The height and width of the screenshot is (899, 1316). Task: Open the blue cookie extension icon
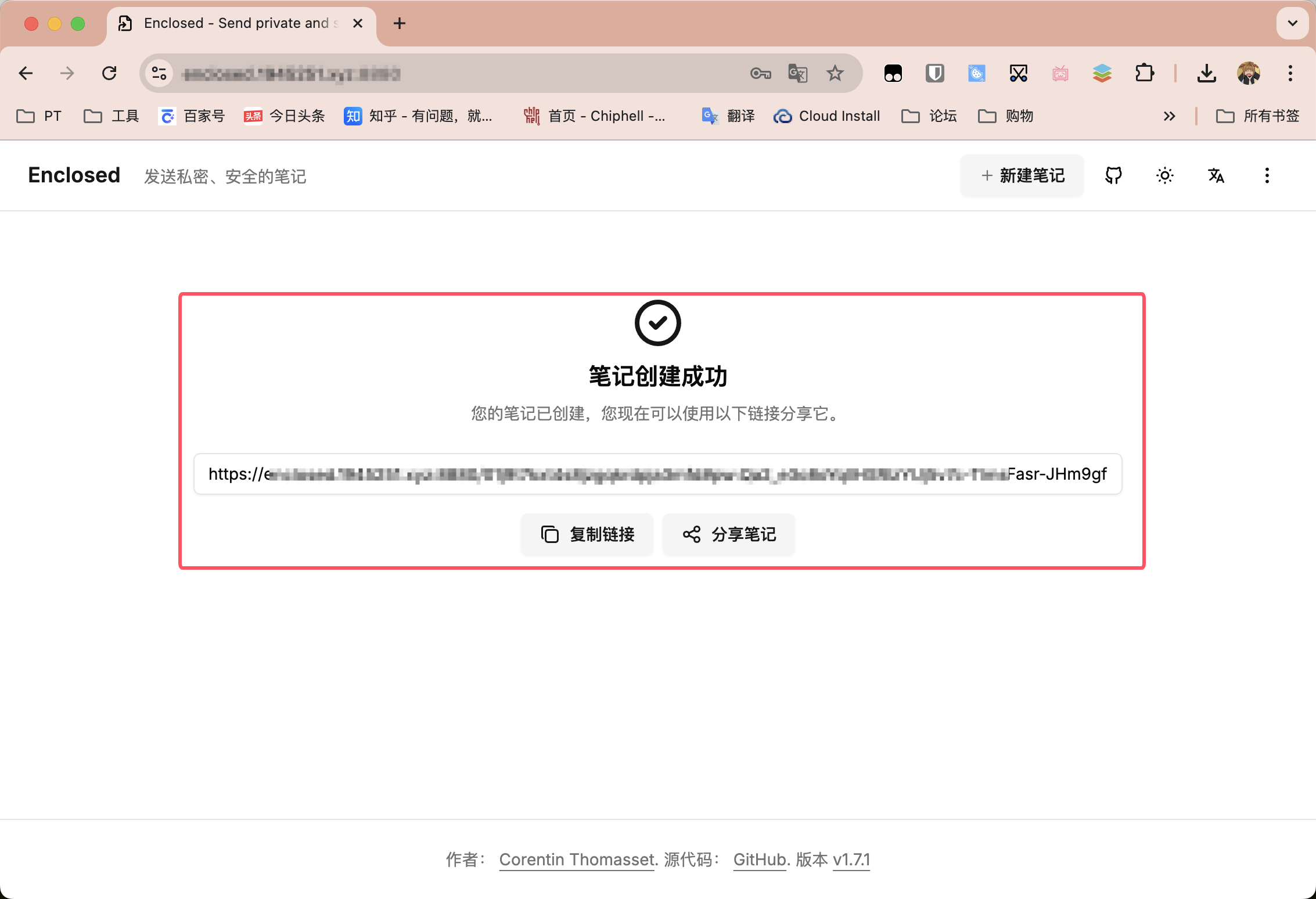[x=977, y=73]
